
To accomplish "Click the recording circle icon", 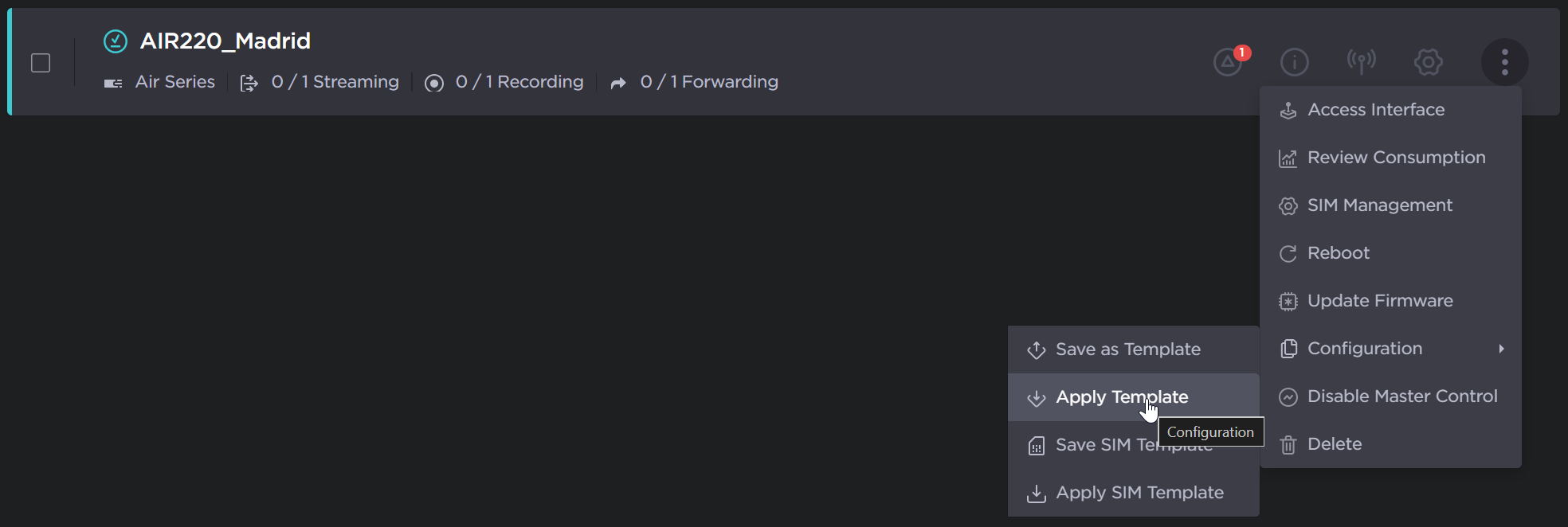I will pyautogui.click(x=434, y=83).
